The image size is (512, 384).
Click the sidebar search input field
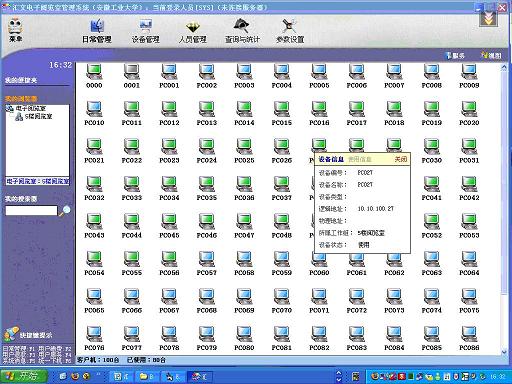click(31, 211)
